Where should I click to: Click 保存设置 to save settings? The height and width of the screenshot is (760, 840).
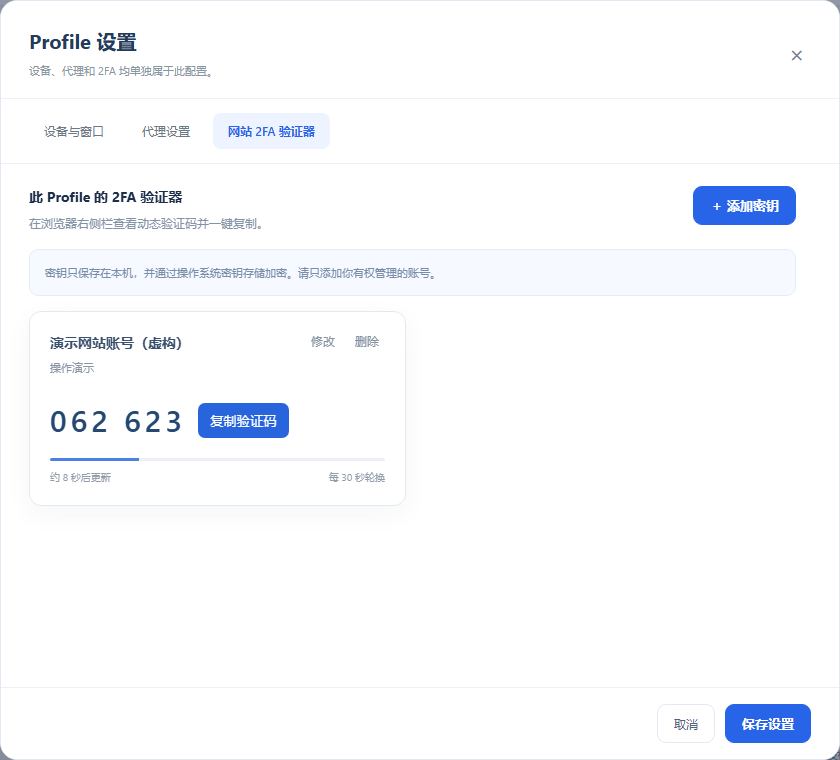768,724
